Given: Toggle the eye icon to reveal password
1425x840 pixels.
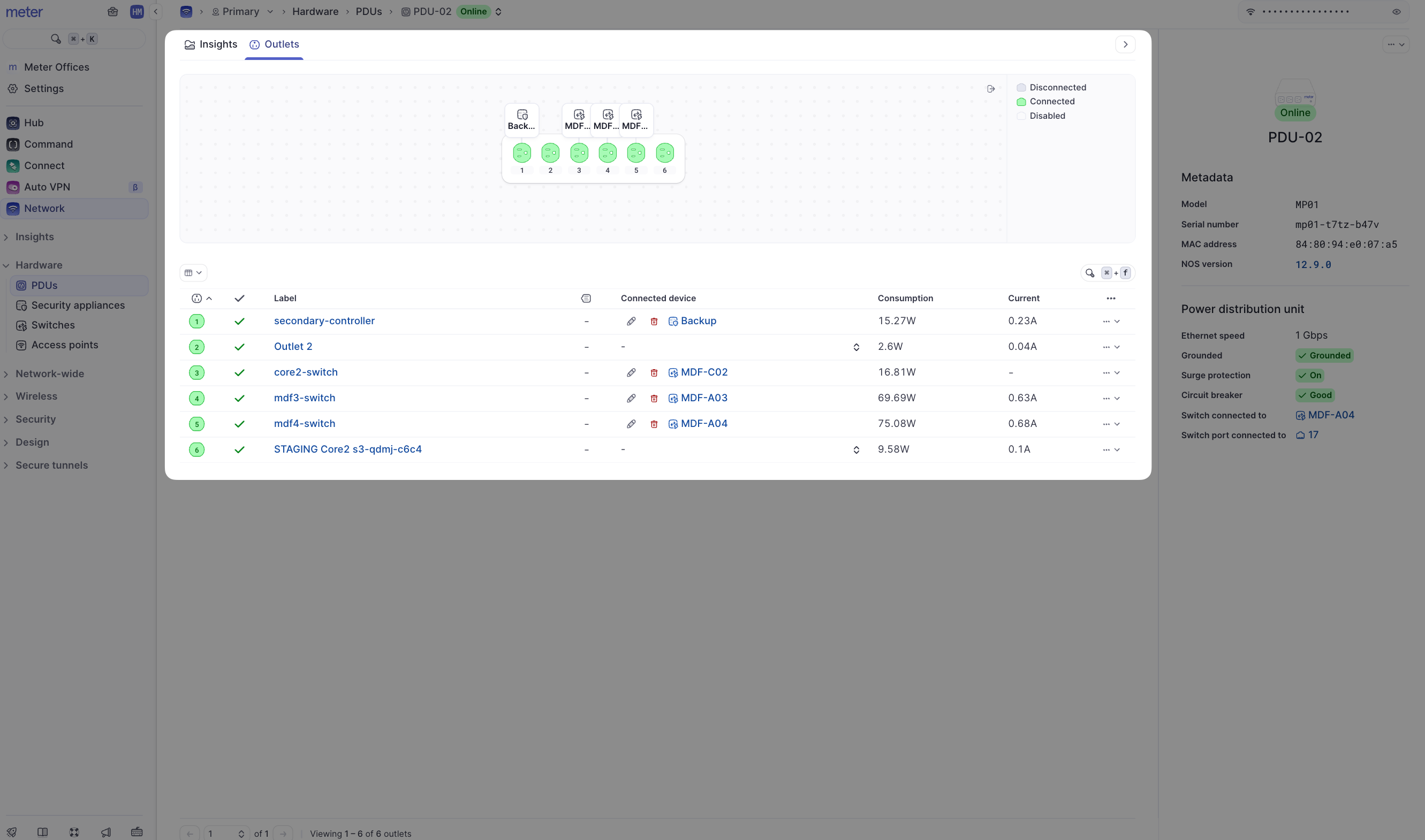Looking at the screenshot, I should [x=1396, y=12].
